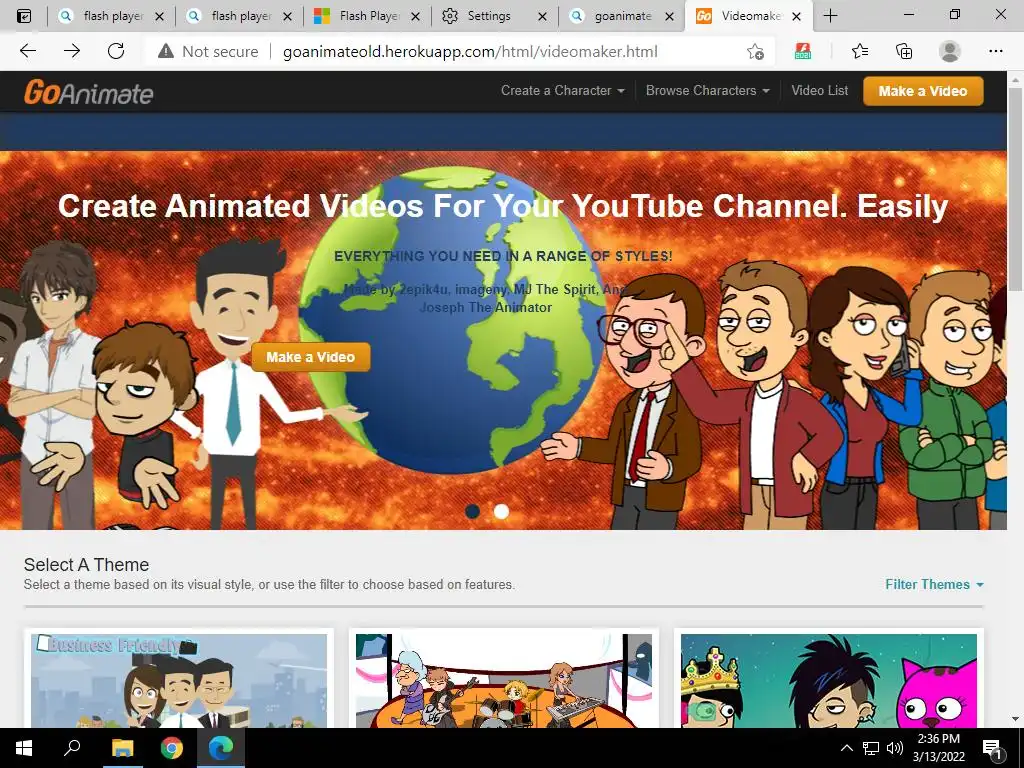
Task: Close the Settings tab
Action: [x=542, y=17]
